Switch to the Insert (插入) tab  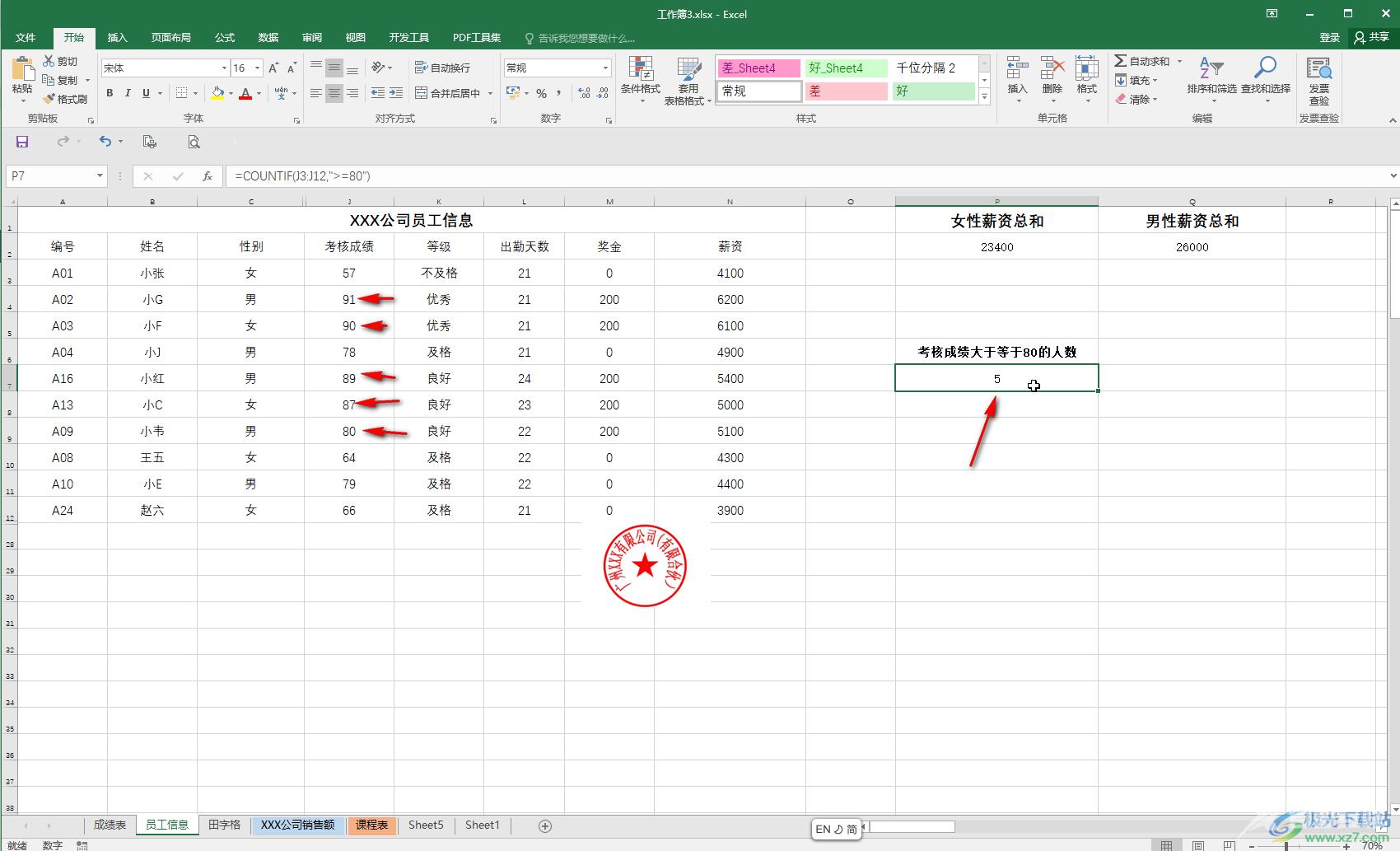tap(118, 37)
